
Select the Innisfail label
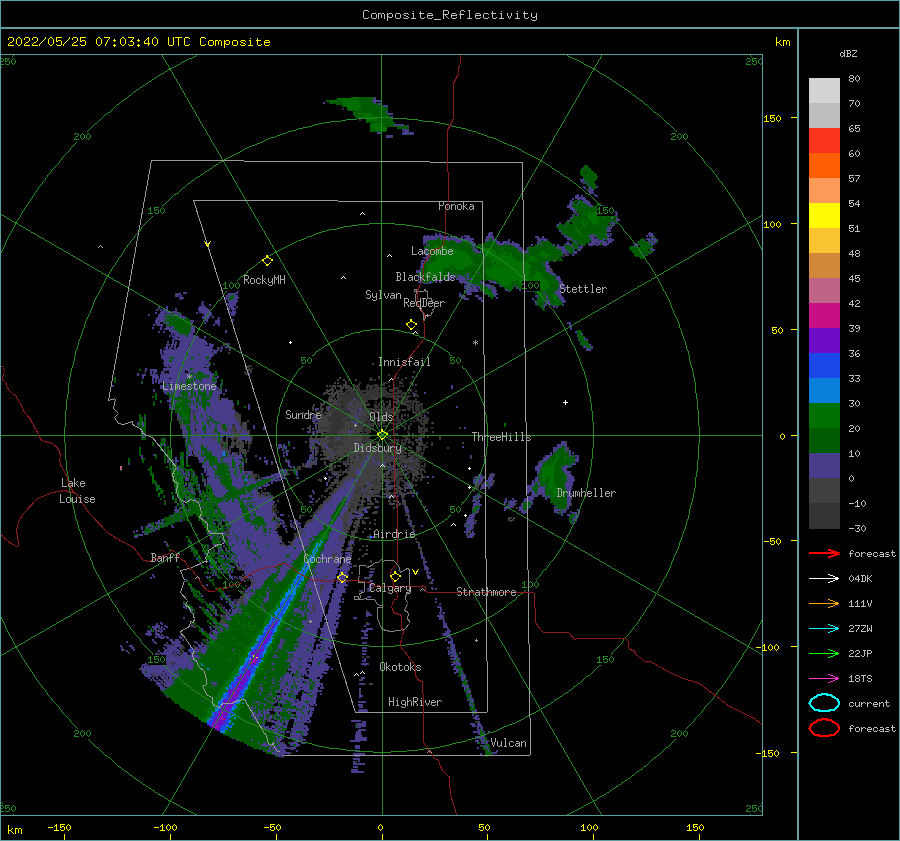404,362
